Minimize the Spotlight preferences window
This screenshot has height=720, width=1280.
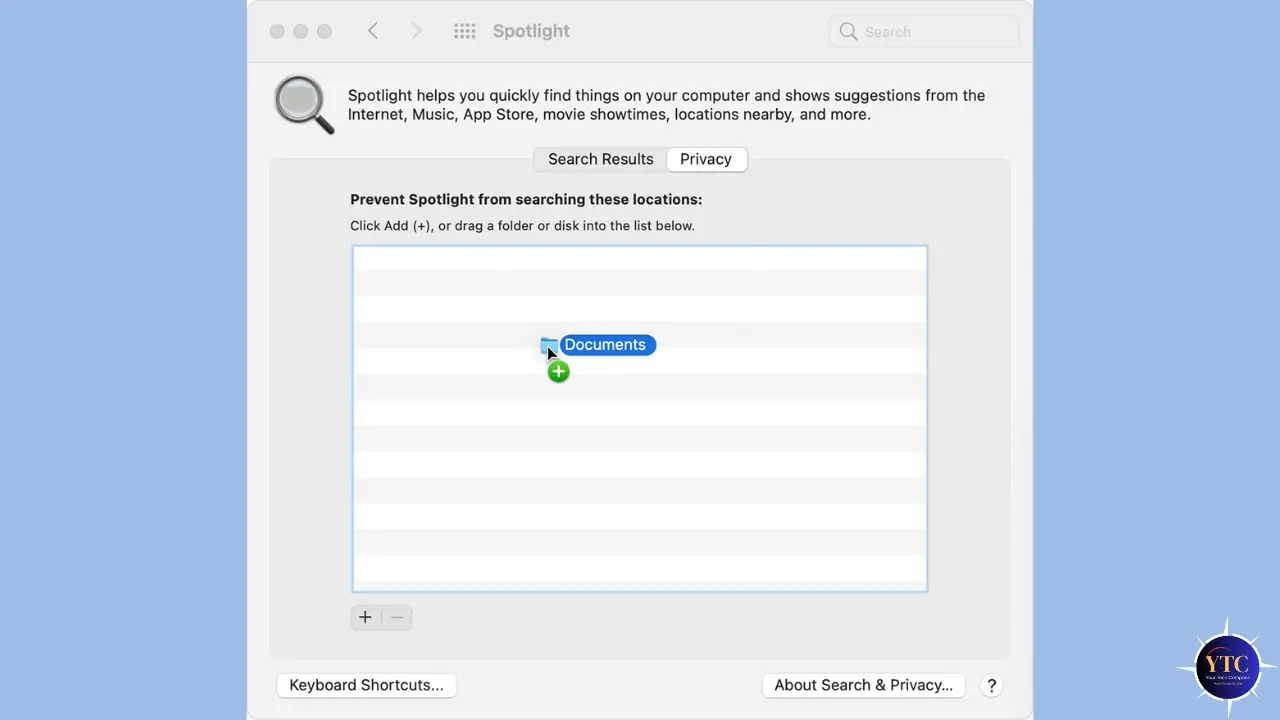300,31
